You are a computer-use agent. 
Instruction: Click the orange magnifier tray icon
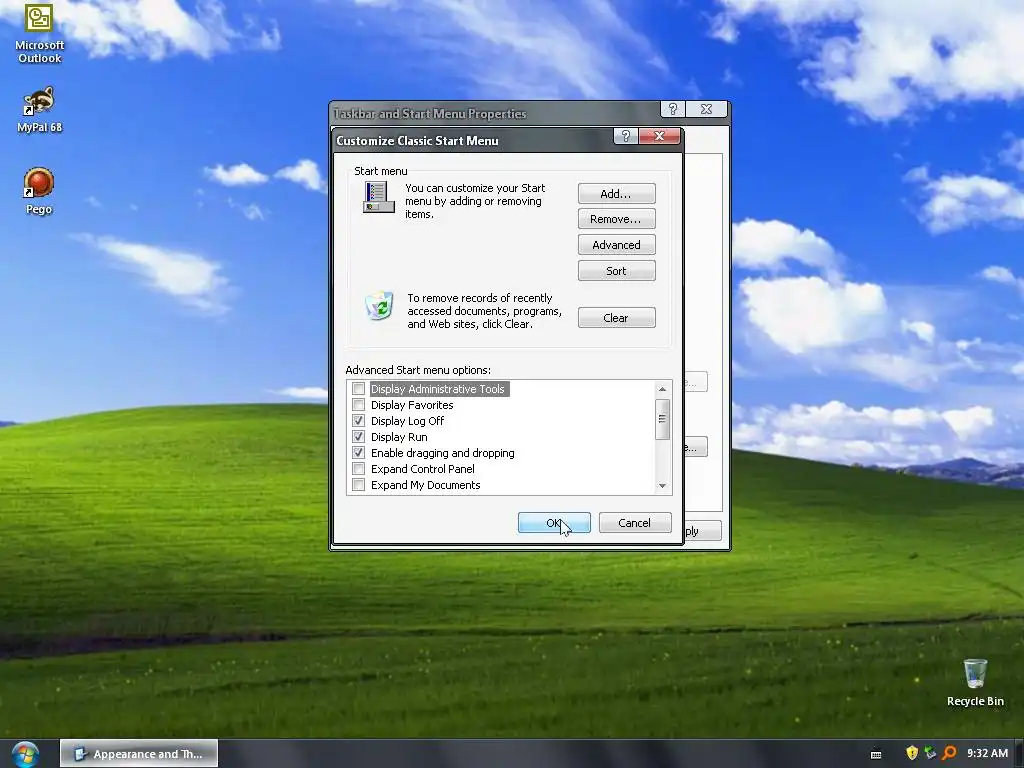click(949, 753)
